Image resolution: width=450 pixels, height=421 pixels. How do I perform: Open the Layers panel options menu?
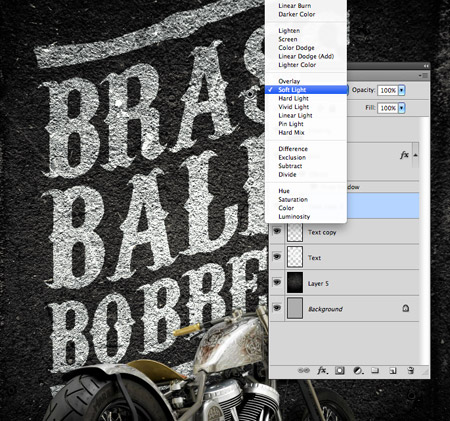coord(424,76)
